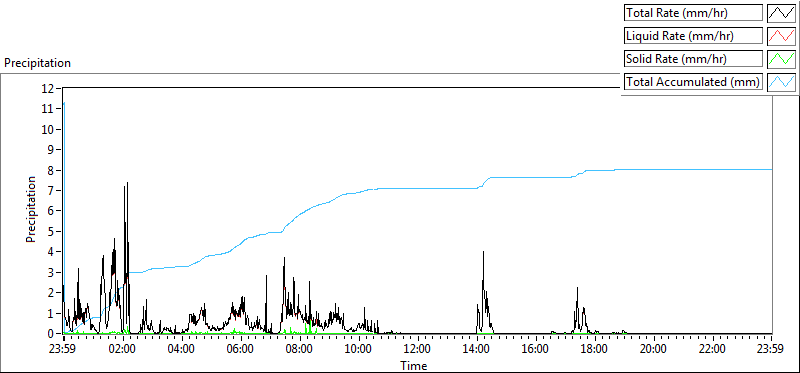Viewport: 800px width, 373px height.
Task: Select the Total Rate (mm/hr) legend label
Action: click(x=693, y=13)
